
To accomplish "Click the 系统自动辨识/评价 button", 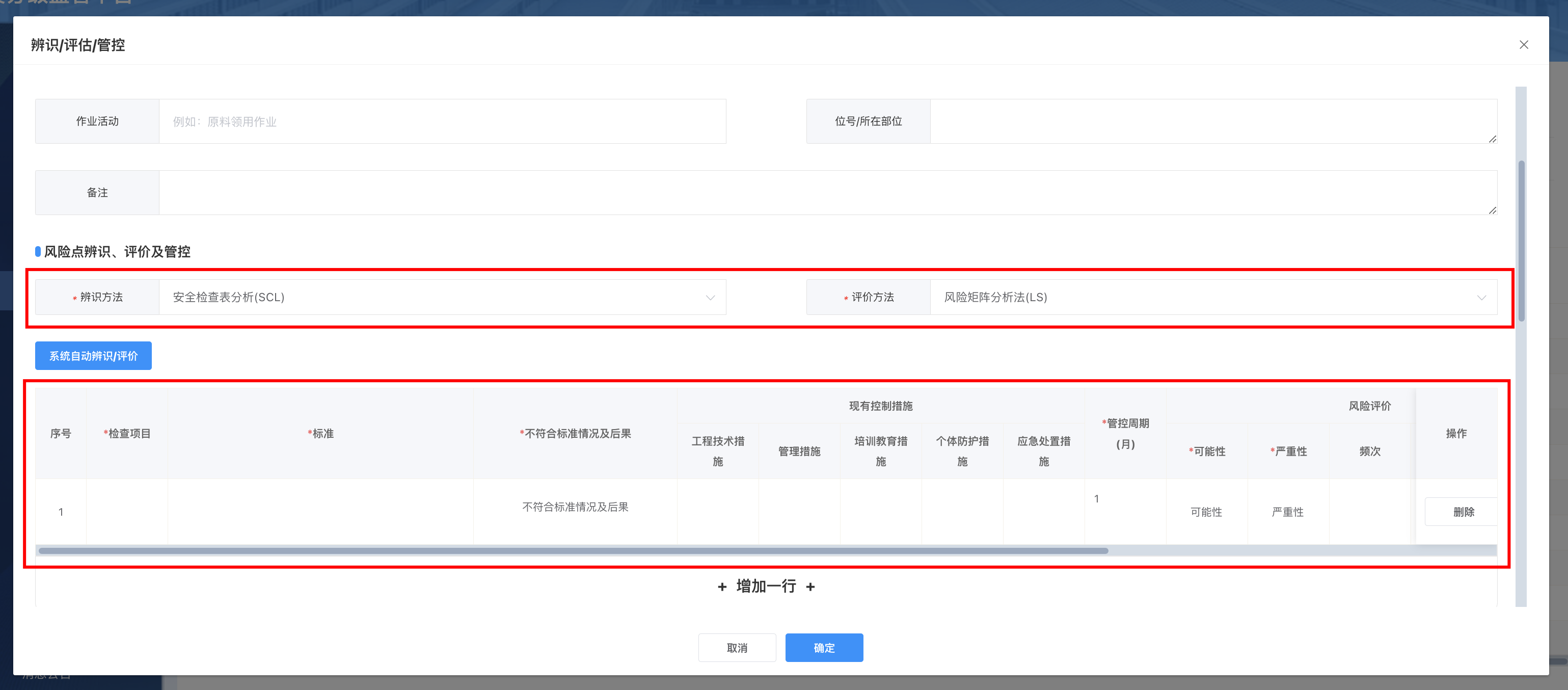I will [x=93, y=356].
